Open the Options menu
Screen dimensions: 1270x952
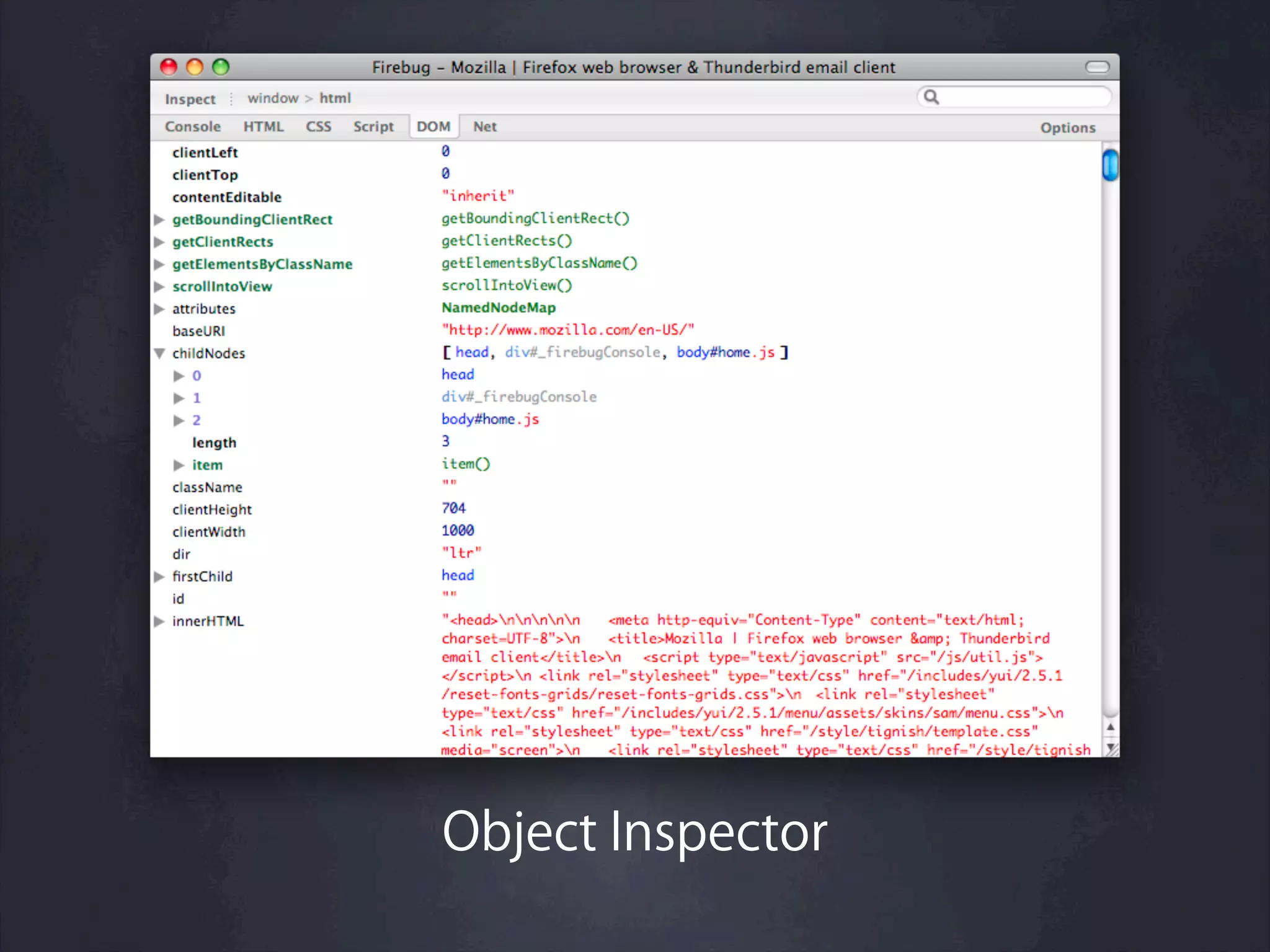click(x=1068, y=128)
